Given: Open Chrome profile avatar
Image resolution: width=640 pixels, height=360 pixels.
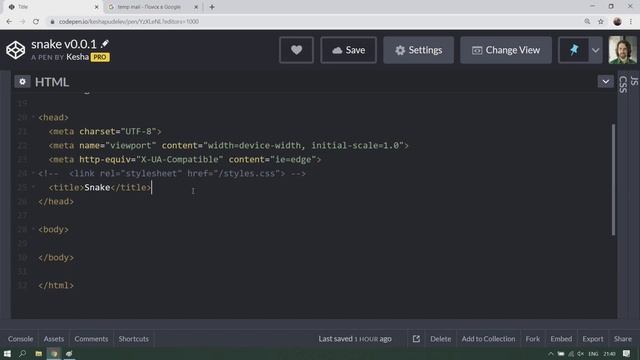Looking at the screenshot, I should tap(617, 22).
